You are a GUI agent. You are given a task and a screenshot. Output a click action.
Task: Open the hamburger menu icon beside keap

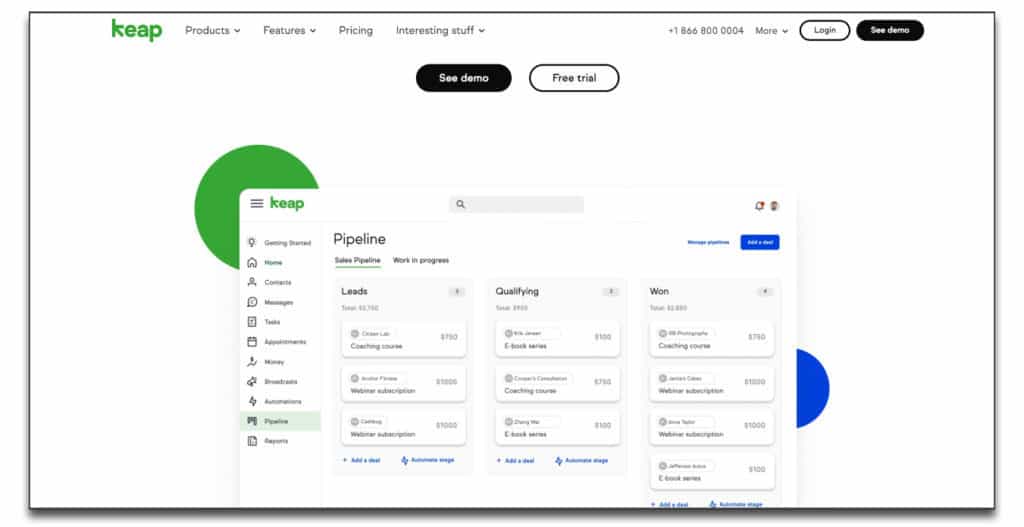257,204
